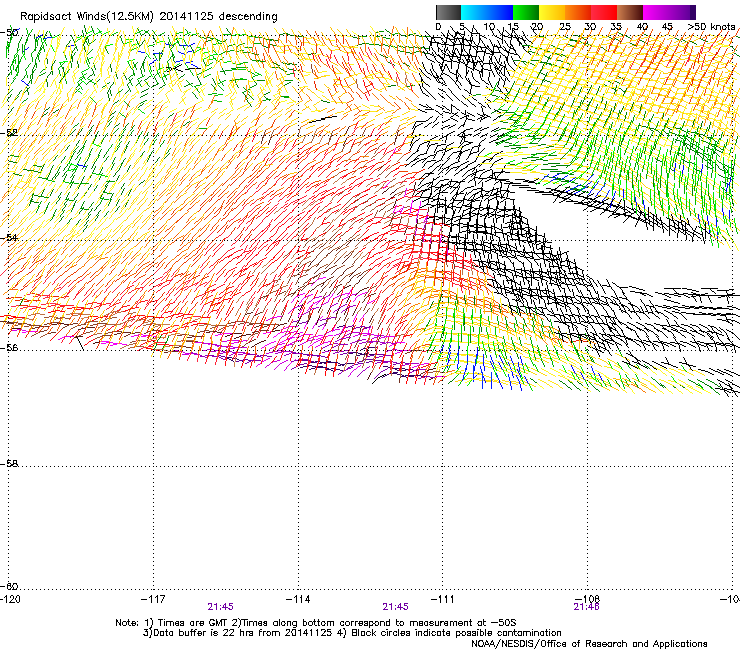The width and height of the screenshot is (740, 650).
Task: Click the '-108' longitude axis label
Action: (x=587, y=599)
